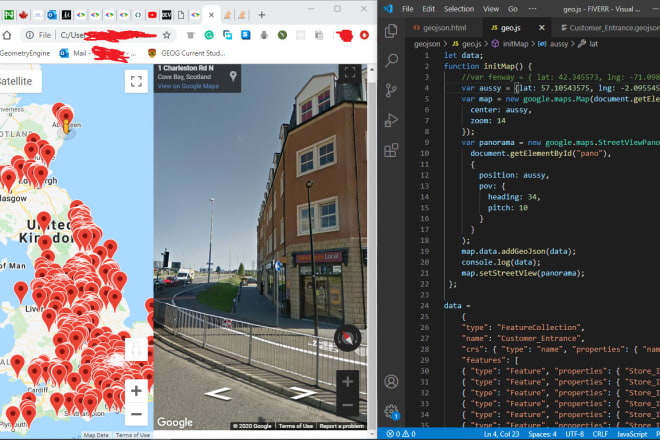Change encoding via UTF-8 status item
The height and width of the screenshot is (440, 660).
pos(575,434)
